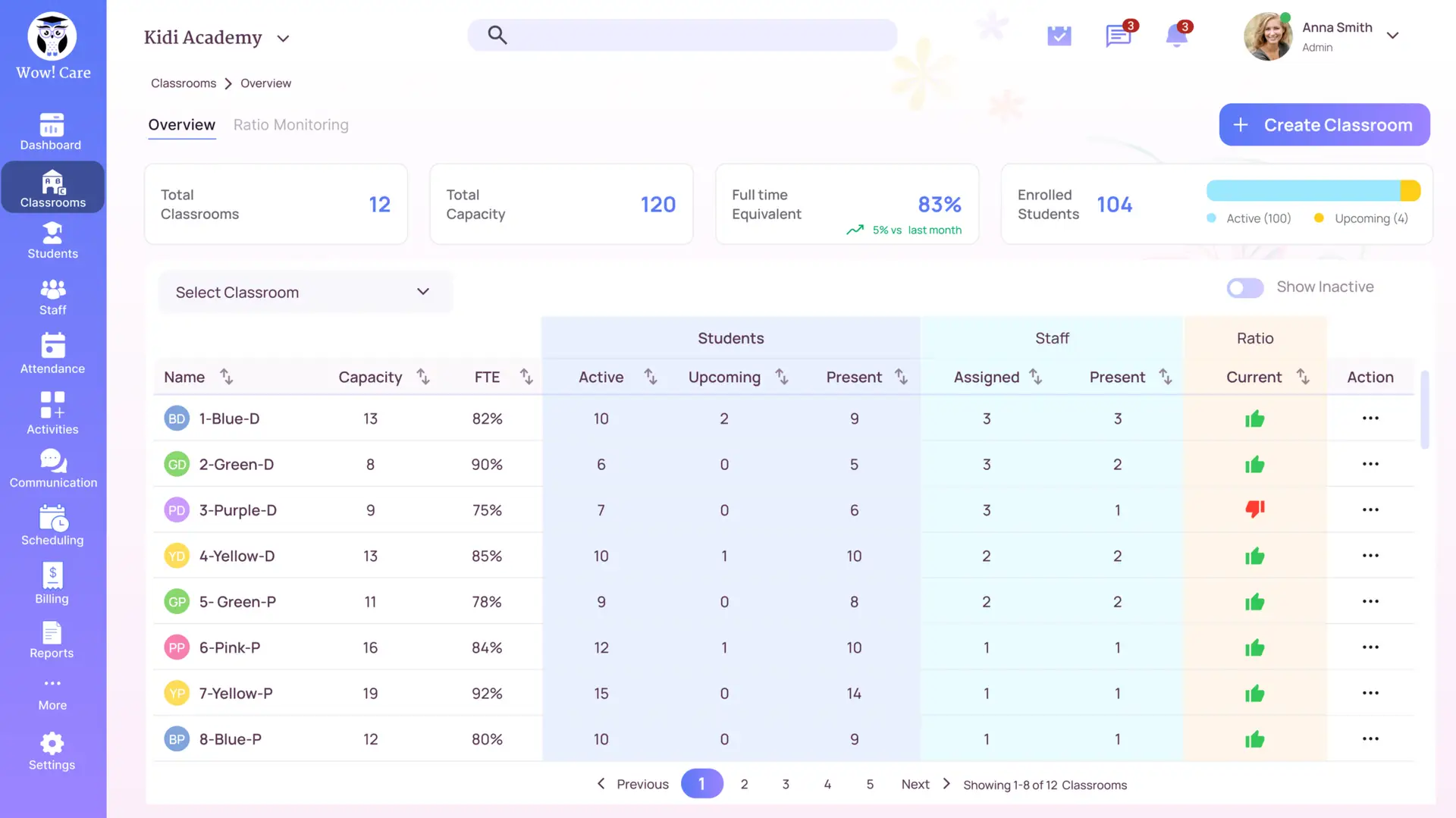Click the enrolled students progress bar
The width and height of the screenshot is (1456, 818).
coord(1313,190)
